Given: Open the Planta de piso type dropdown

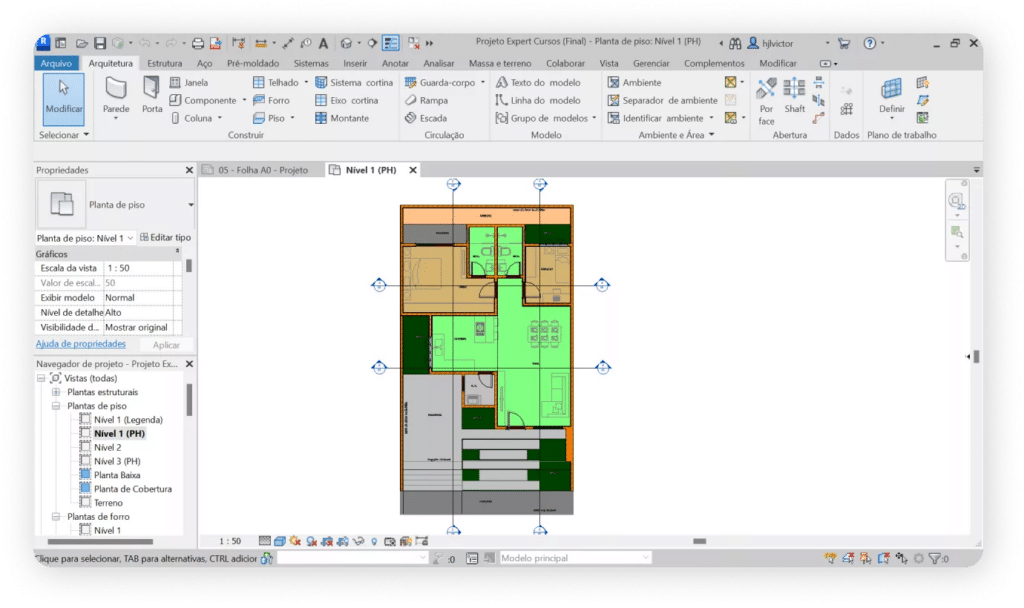Looking at the screenshot, I should coord(191,205).
